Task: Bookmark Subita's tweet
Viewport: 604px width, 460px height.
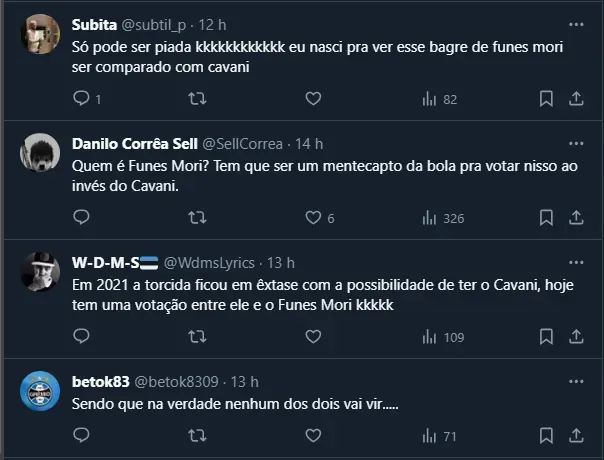Action: 546,99
